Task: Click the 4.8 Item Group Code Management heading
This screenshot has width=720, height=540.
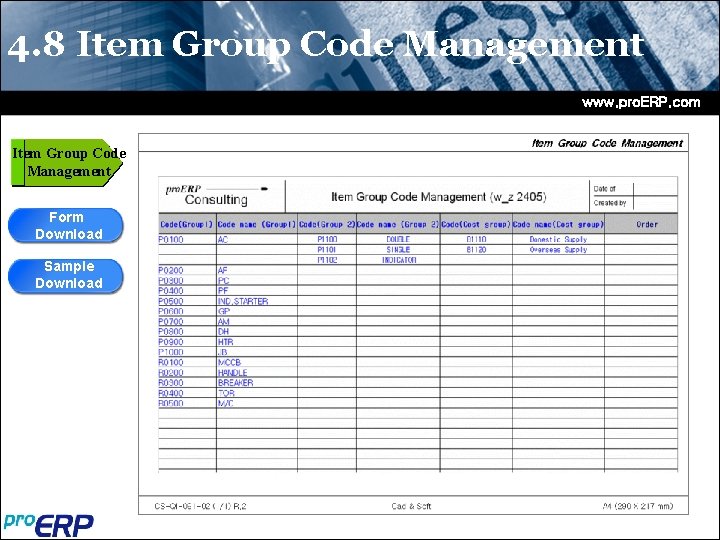Action: point(326,45)
